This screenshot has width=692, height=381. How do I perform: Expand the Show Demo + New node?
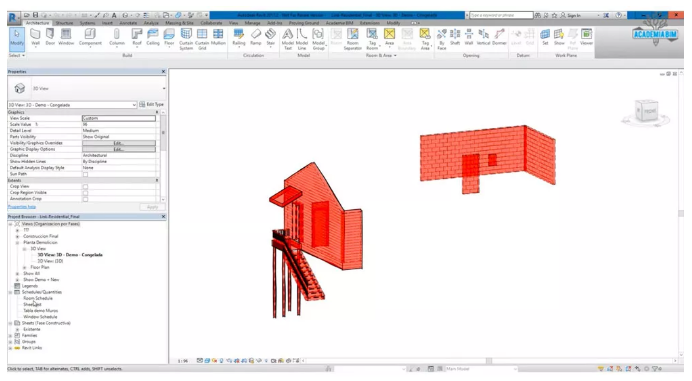click(18, 280)
